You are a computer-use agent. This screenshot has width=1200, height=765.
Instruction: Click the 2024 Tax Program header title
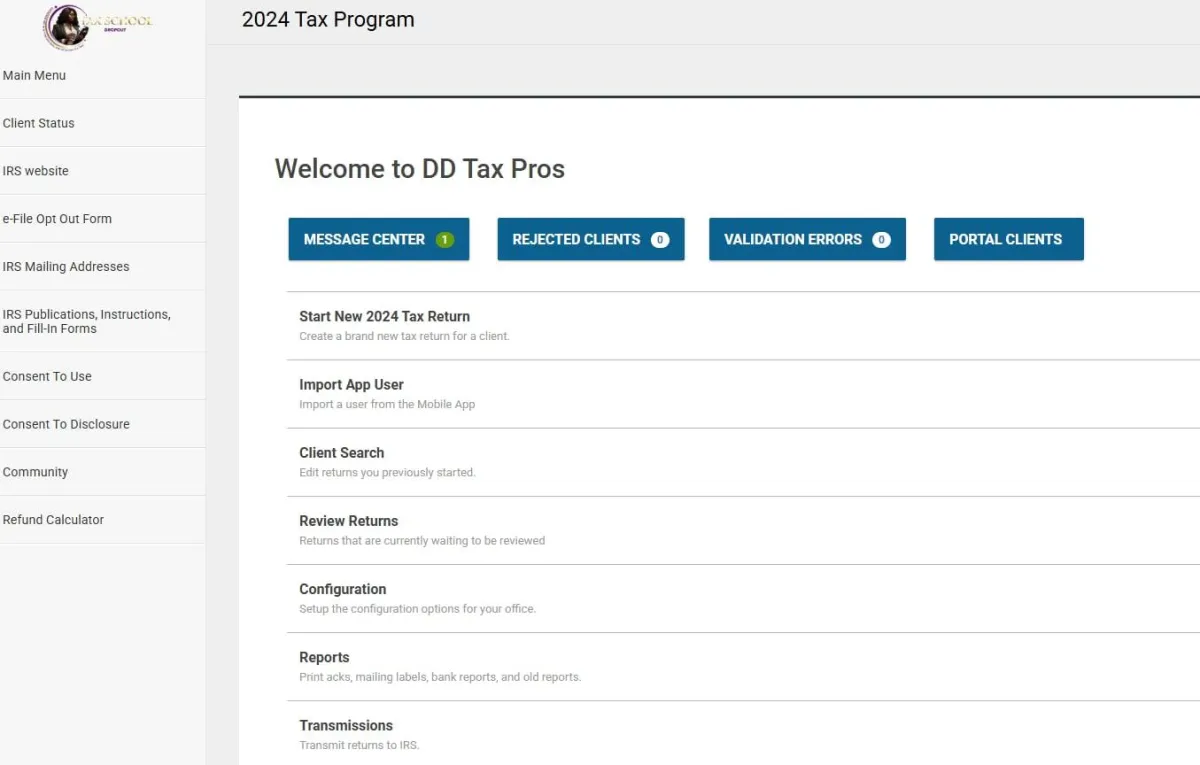click(328, 19)
